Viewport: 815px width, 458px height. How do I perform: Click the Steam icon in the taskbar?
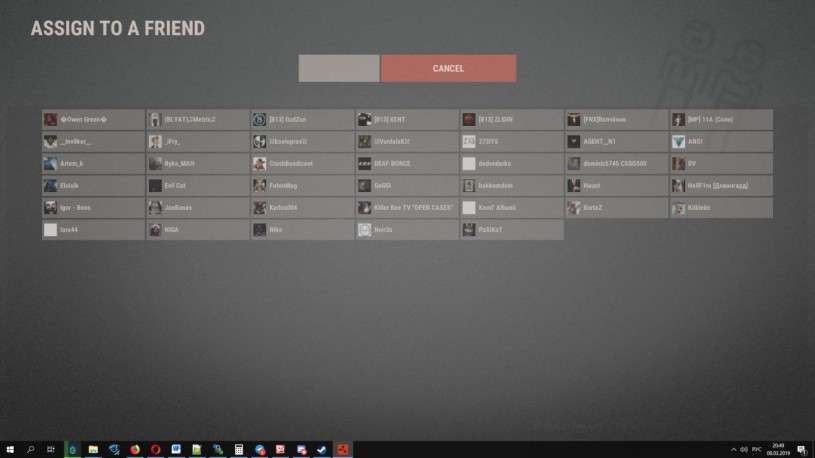[x=322, y=450]
